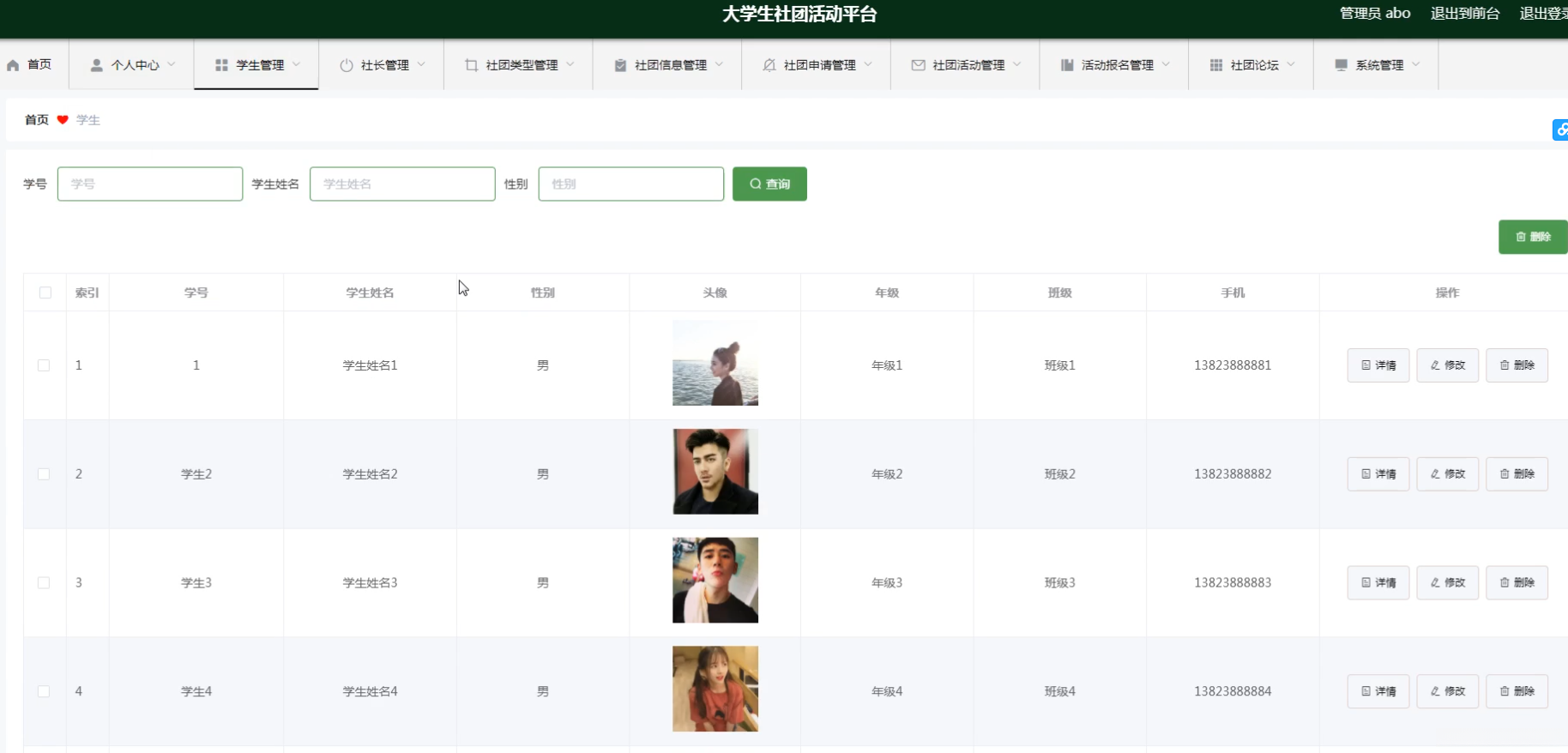The height and width of the screenshot is (753, 1568).
Task: Click the 学号 search input field
Action: 150,184
